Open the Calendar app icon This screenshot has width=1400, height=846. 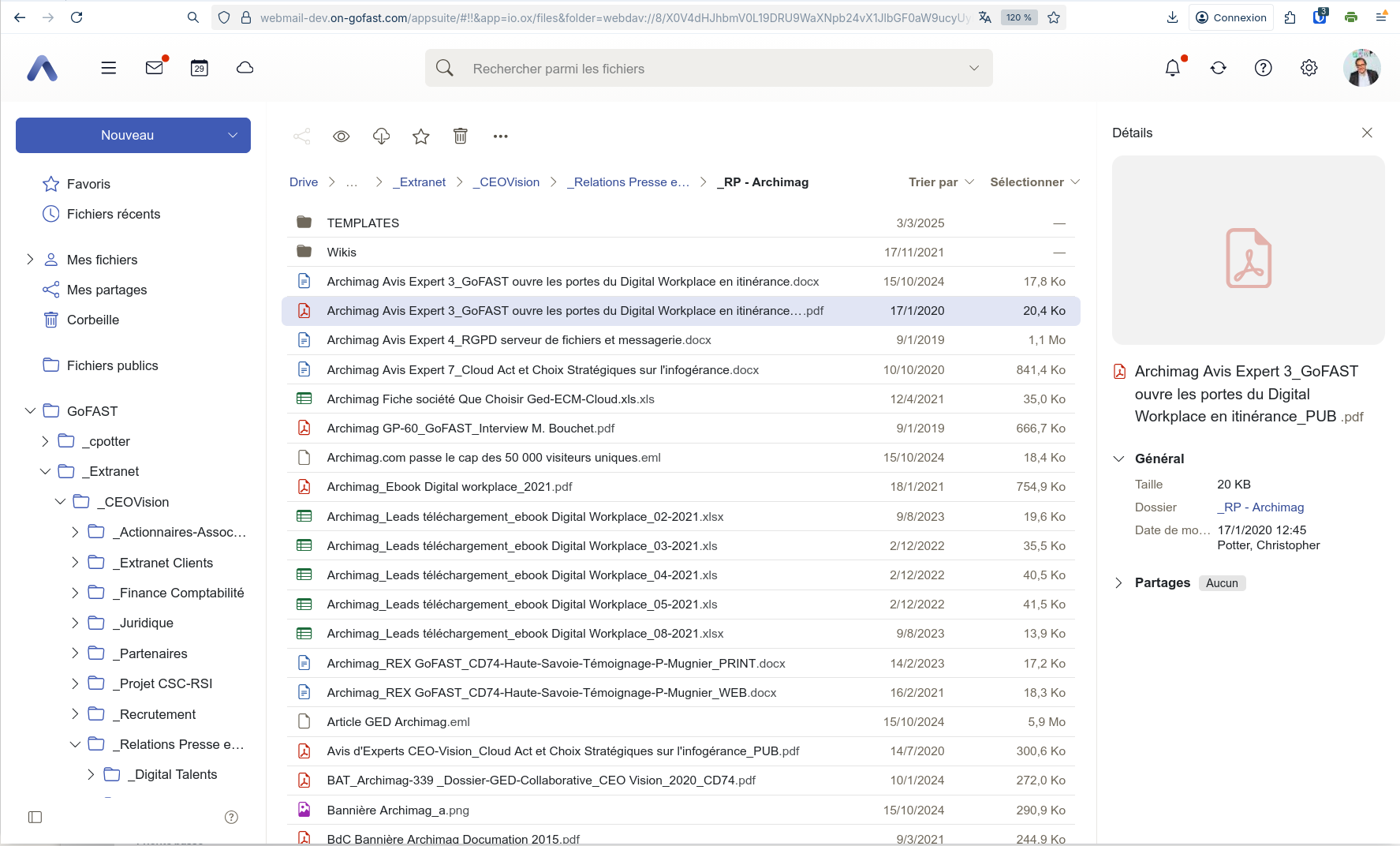coord(199,68)
